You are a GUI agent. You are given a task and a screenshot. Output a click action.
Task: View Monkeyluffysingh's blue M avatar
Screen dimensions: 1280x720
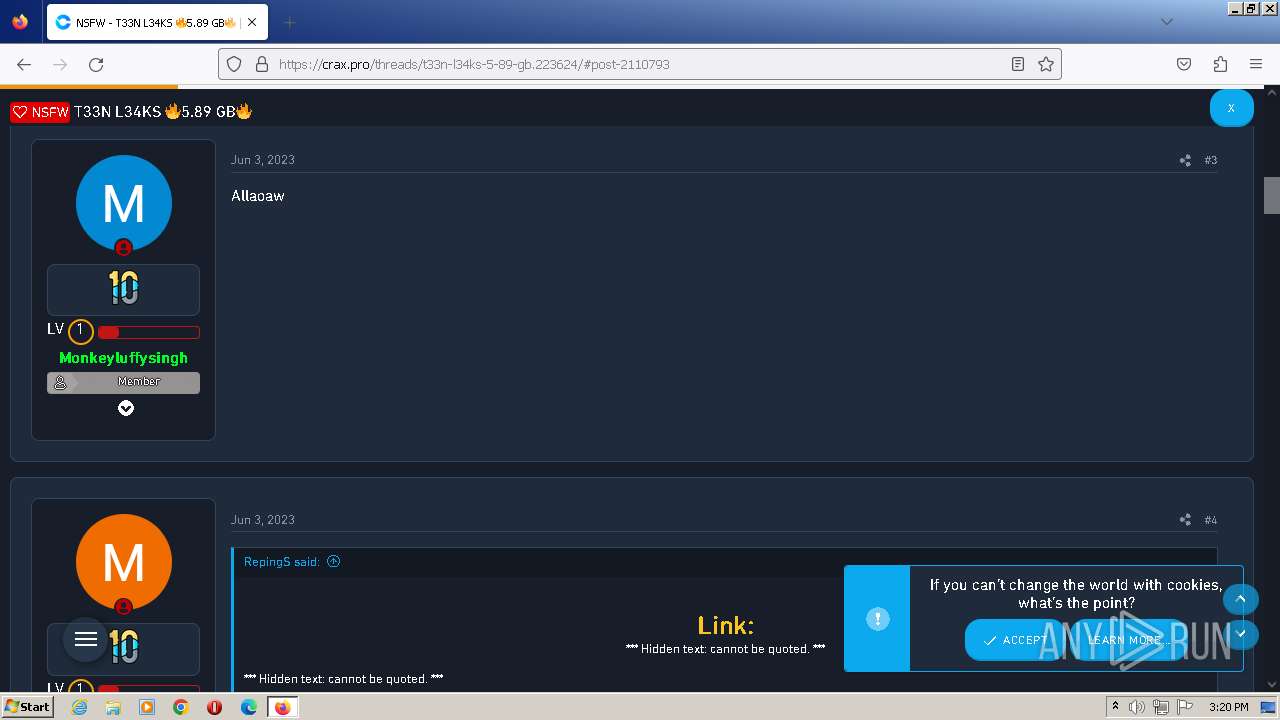tap(124, 203)
